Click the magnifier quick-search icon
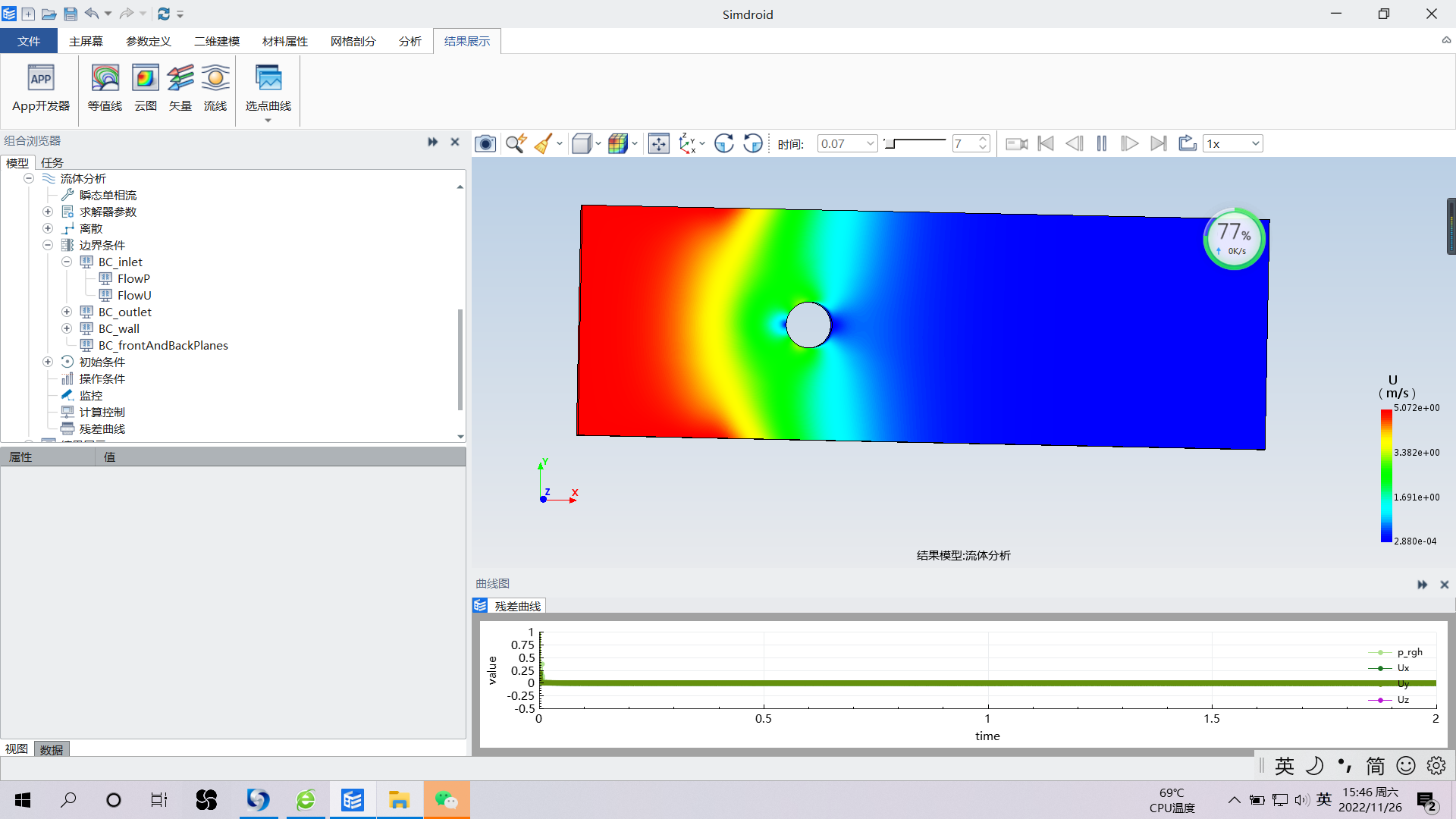1456x819 pixels. [x=516, y=143]
